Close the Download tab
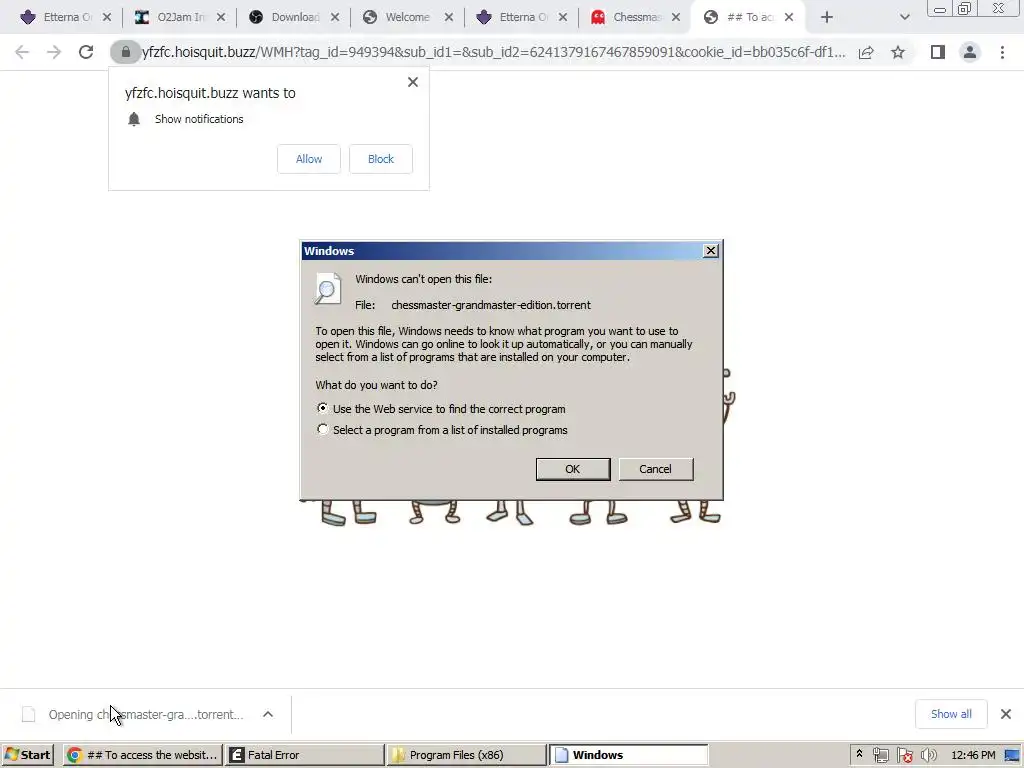The width and height of the screenshot is (1024, 768). (x=335, y=18)
